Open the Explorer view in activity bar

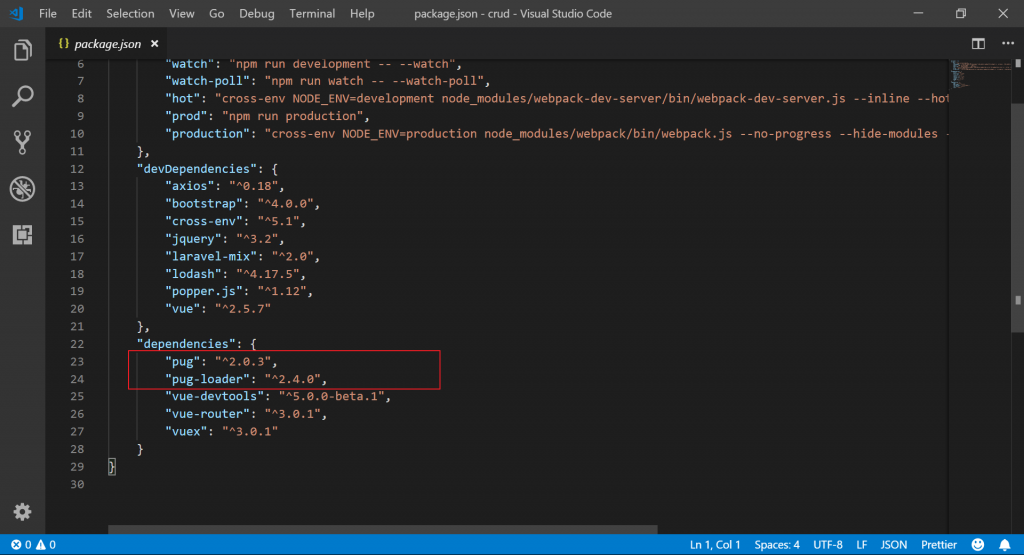pyautogui.click(x=22, y=50)
